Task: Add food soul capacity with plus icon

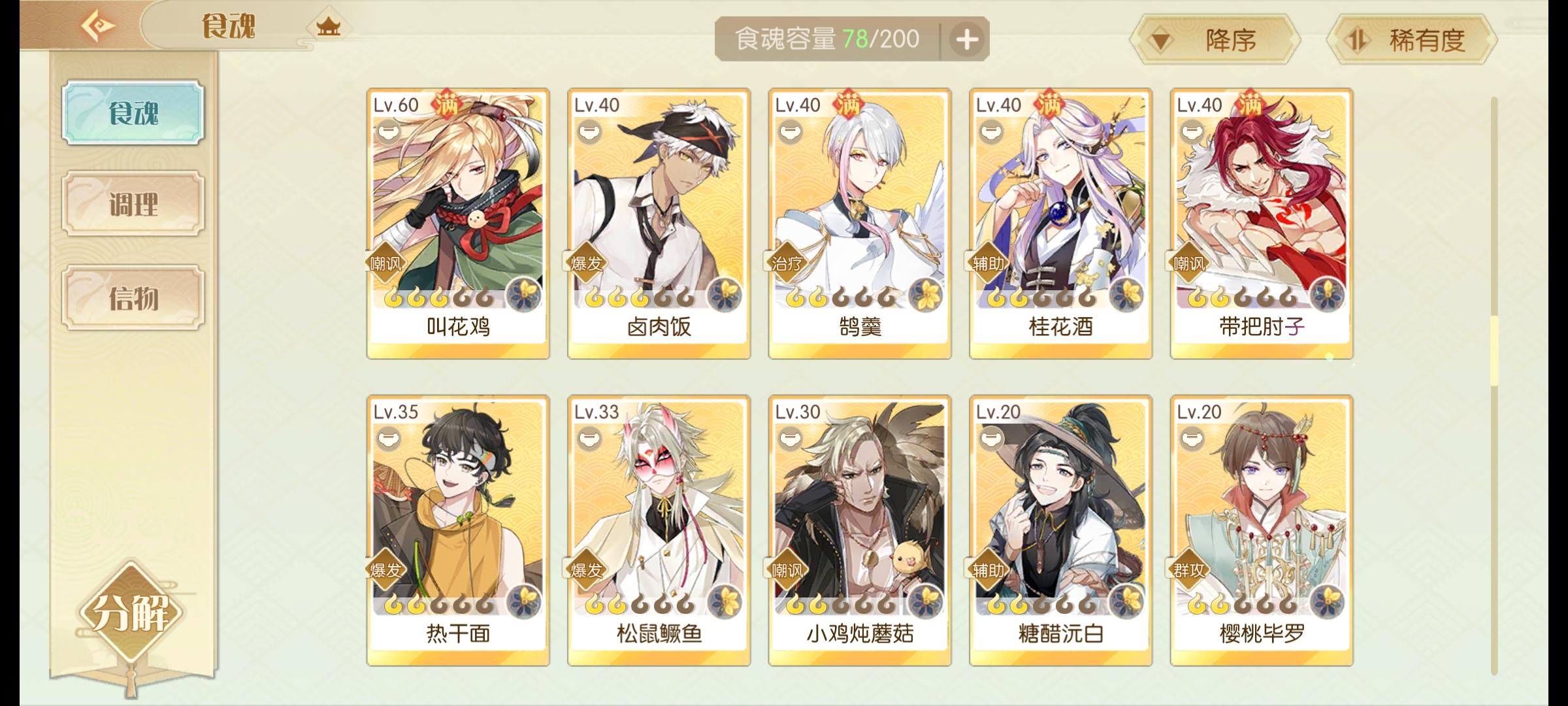Action: [967, 39]
